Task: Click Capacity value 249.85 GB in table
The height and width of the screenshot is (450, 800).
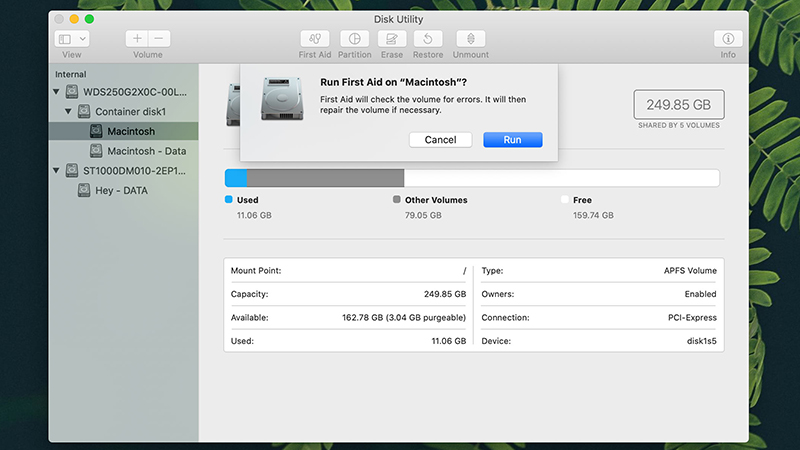Action: 445,294
